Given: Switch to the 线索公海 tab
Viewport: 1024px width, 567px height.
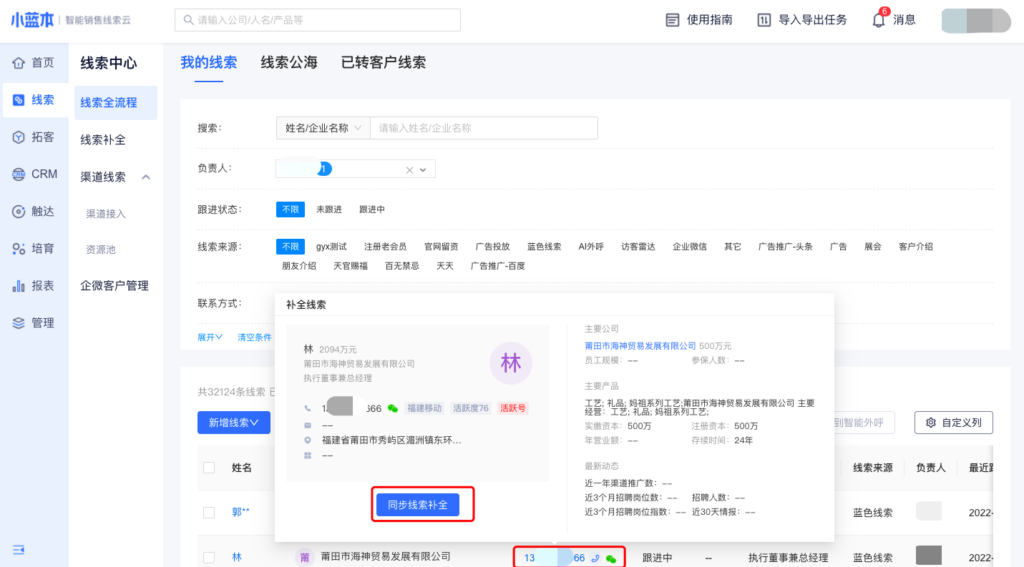Looking at the screenshot, I should (289, 62).
